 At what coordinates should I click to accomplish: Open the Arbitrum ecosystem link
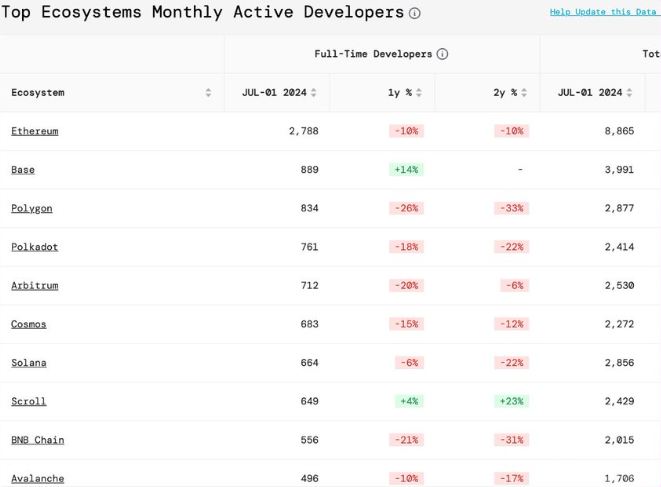tap(35, 286)
